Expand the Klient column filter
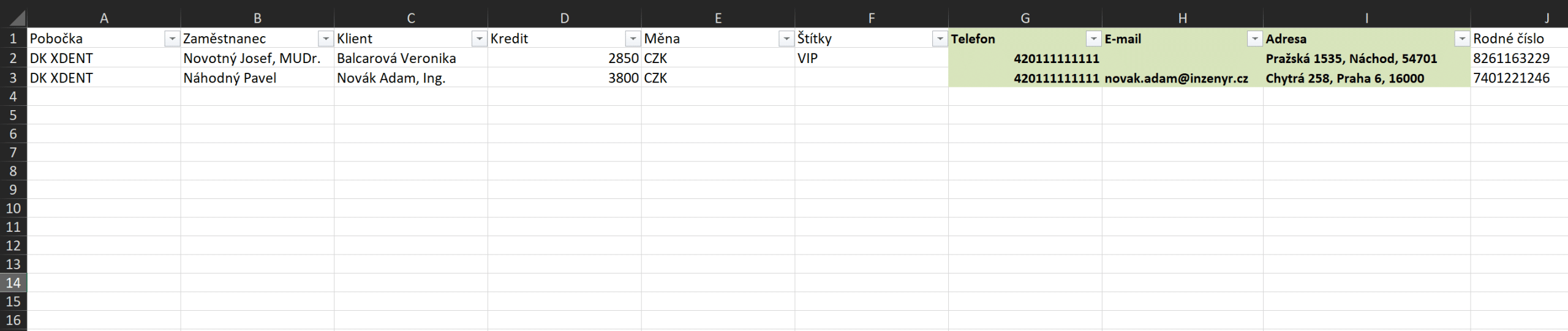Image resolution: width=1568 pixels, height=331 pixels. [x=480, y=39]
